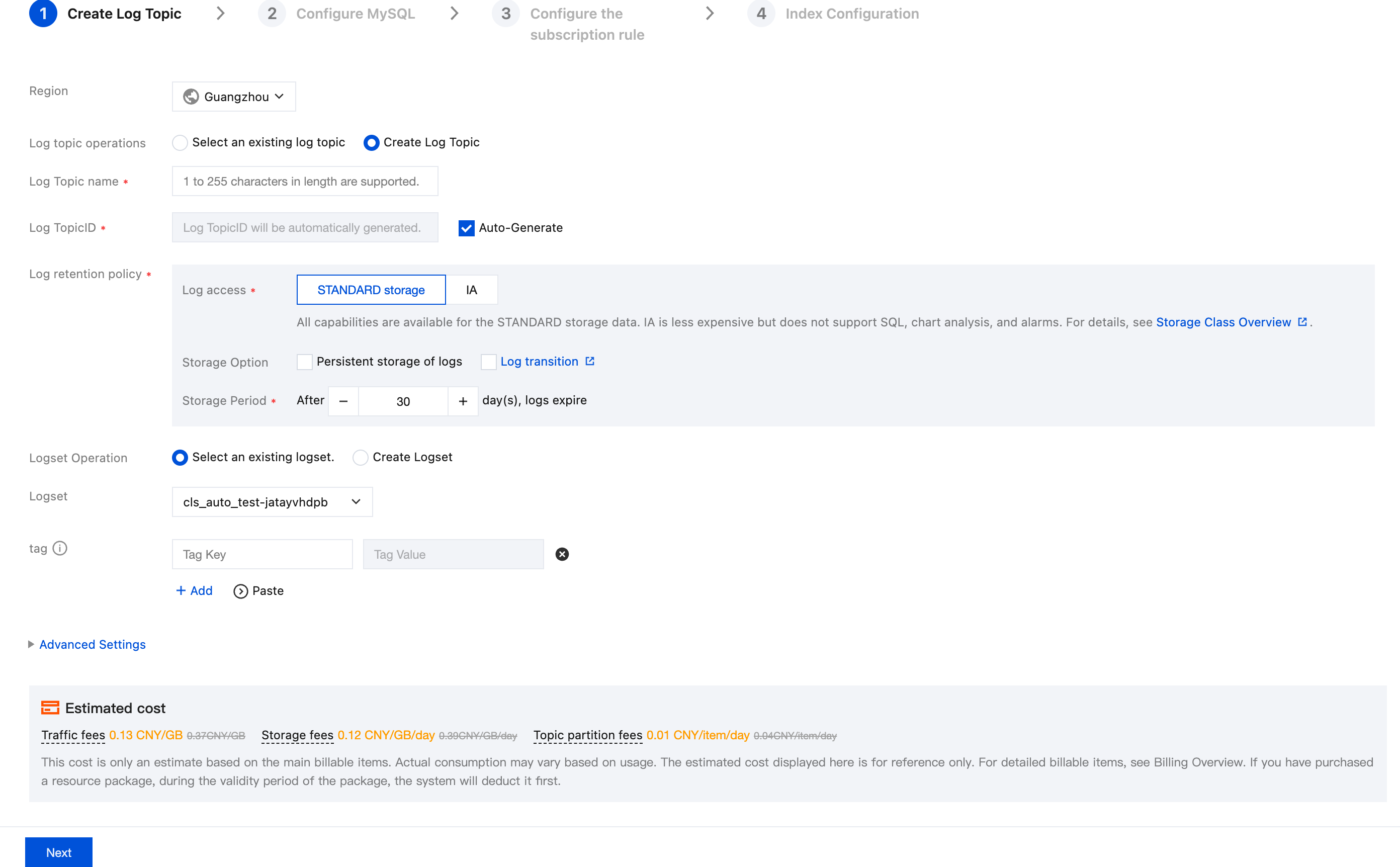Screen dimensions: 1400x867
Task: Remove the tag row with X icon
Action: click(562, 554)
